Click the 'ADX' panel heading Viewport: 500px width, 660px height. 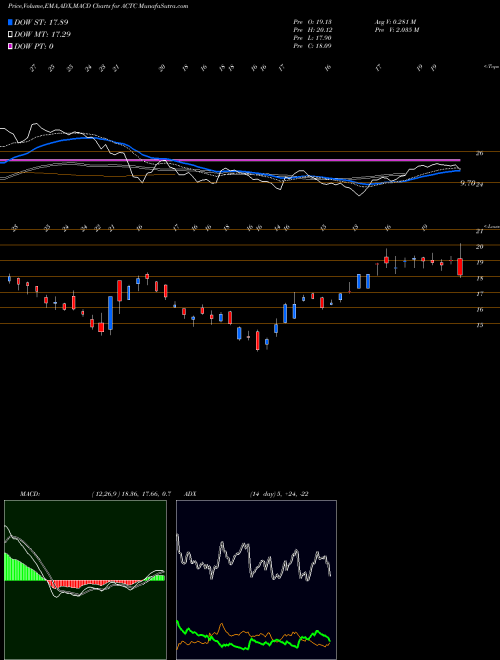[190, 494]
